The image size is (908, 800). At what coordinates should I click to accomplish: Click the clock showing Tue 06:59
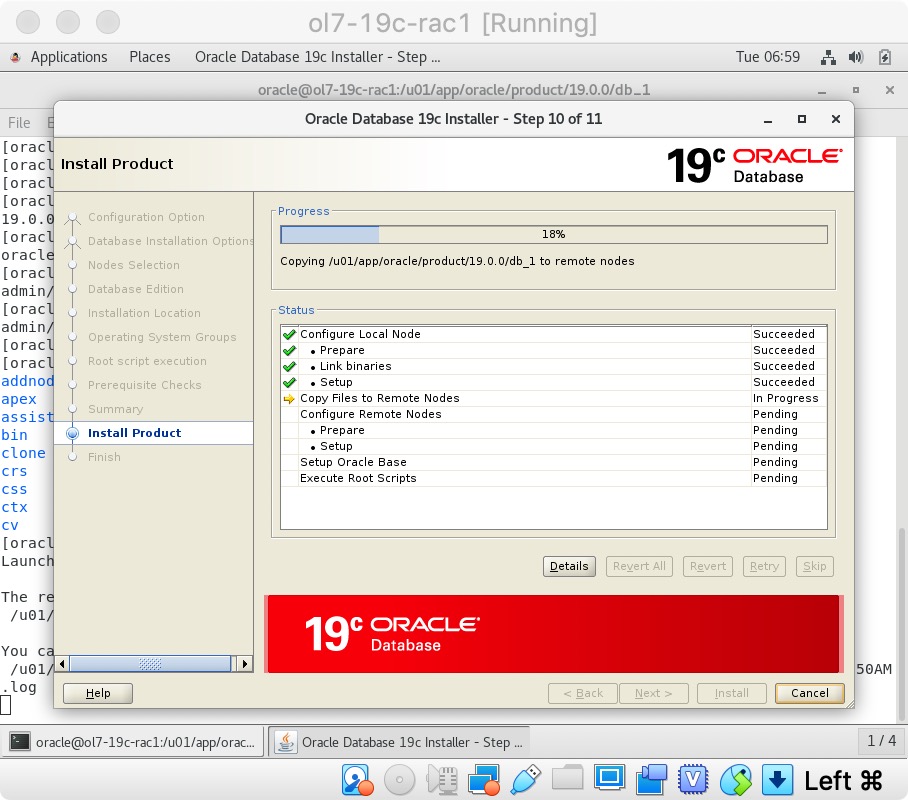(767, 57)
